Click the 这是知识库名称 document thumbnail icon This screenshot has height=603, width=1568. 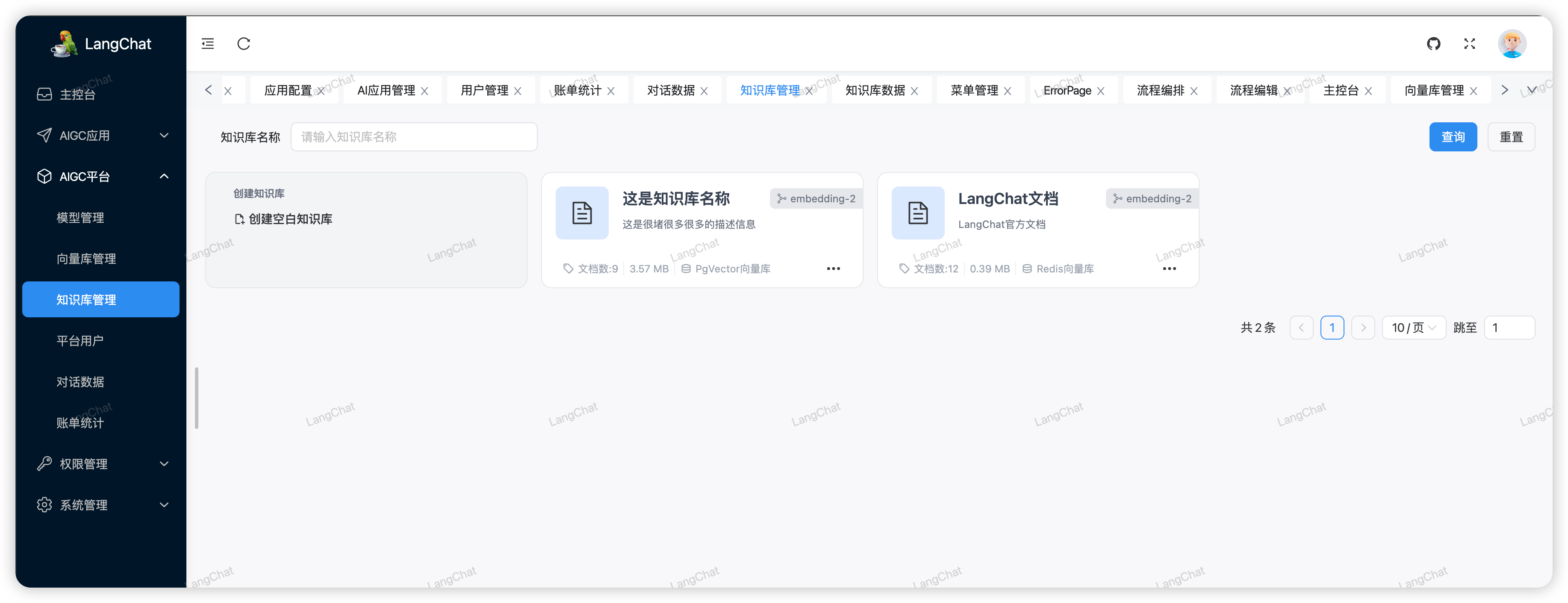(x=582, y=213)
